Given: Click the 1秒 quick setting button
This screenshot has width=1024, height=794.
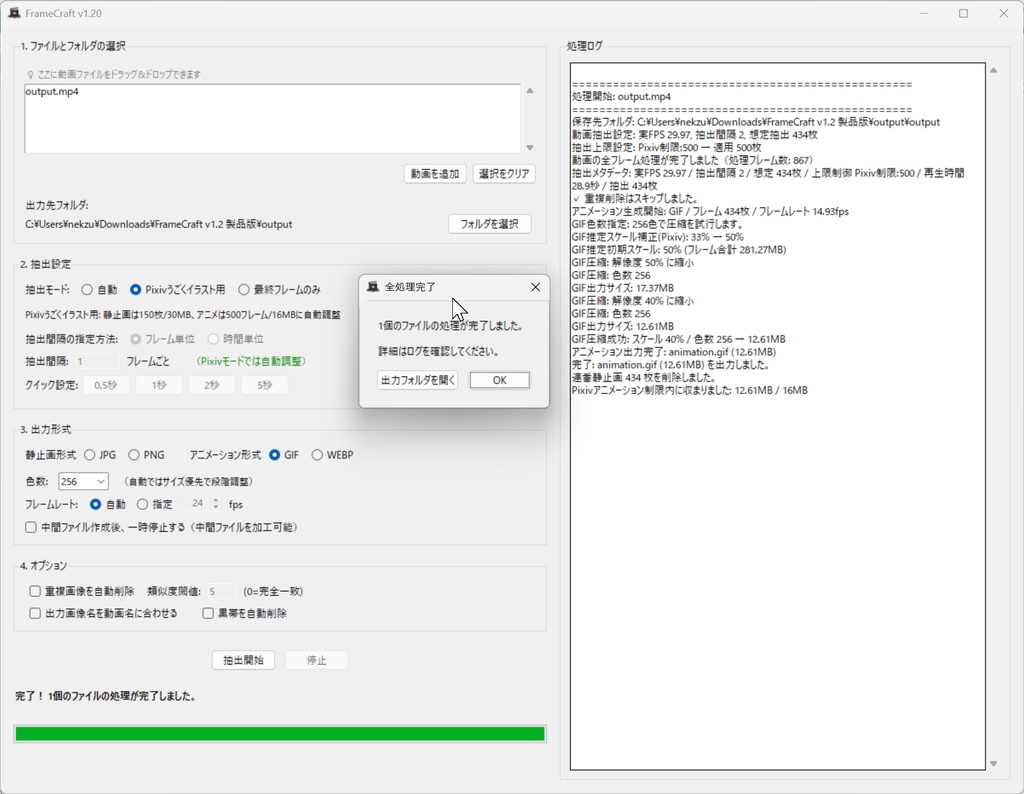Looking at the screenshot, I should tap(159, 385).
